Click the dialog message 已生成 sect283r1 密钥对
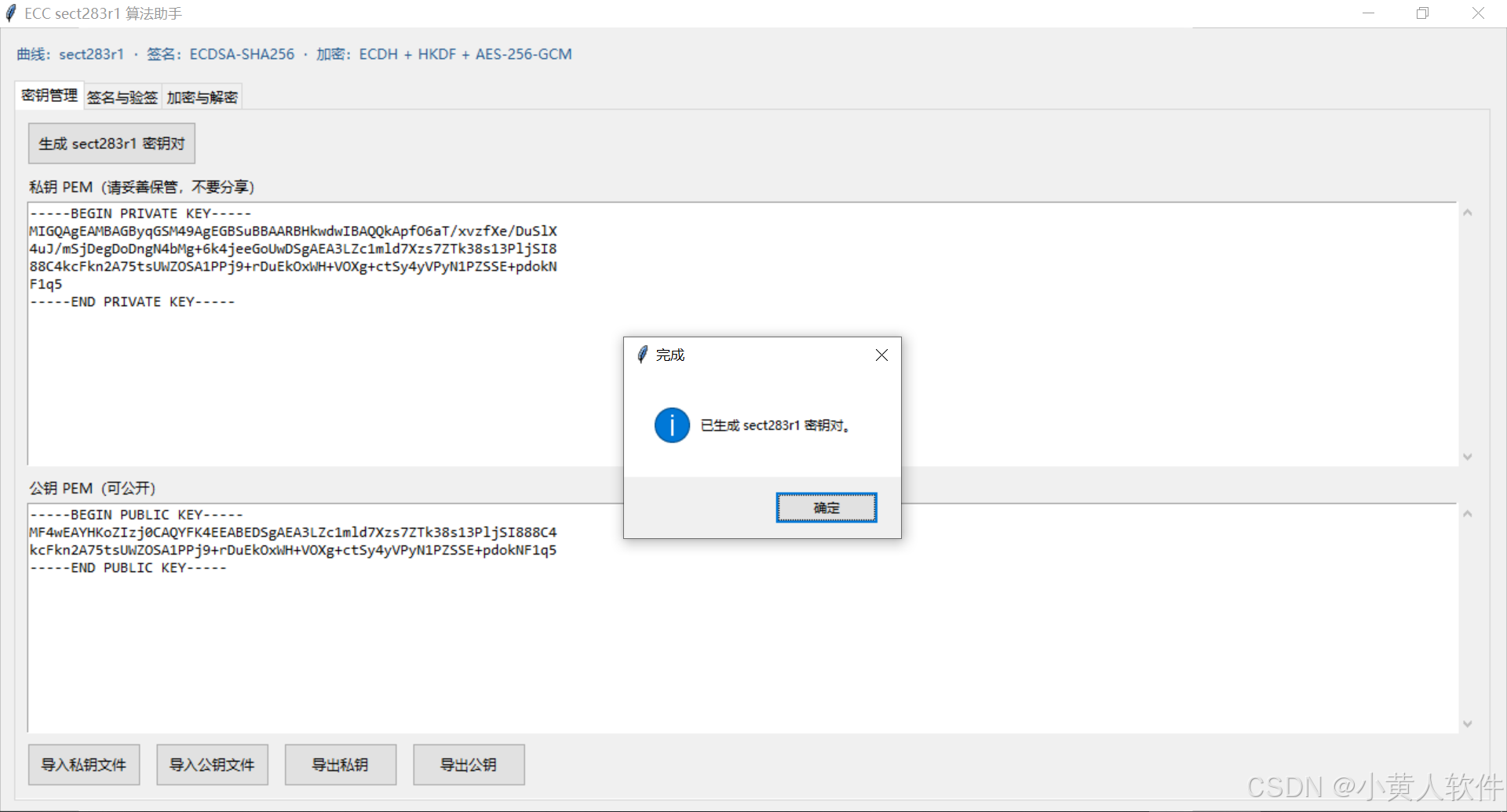The image size is (1507, 812). pos(775,425)
